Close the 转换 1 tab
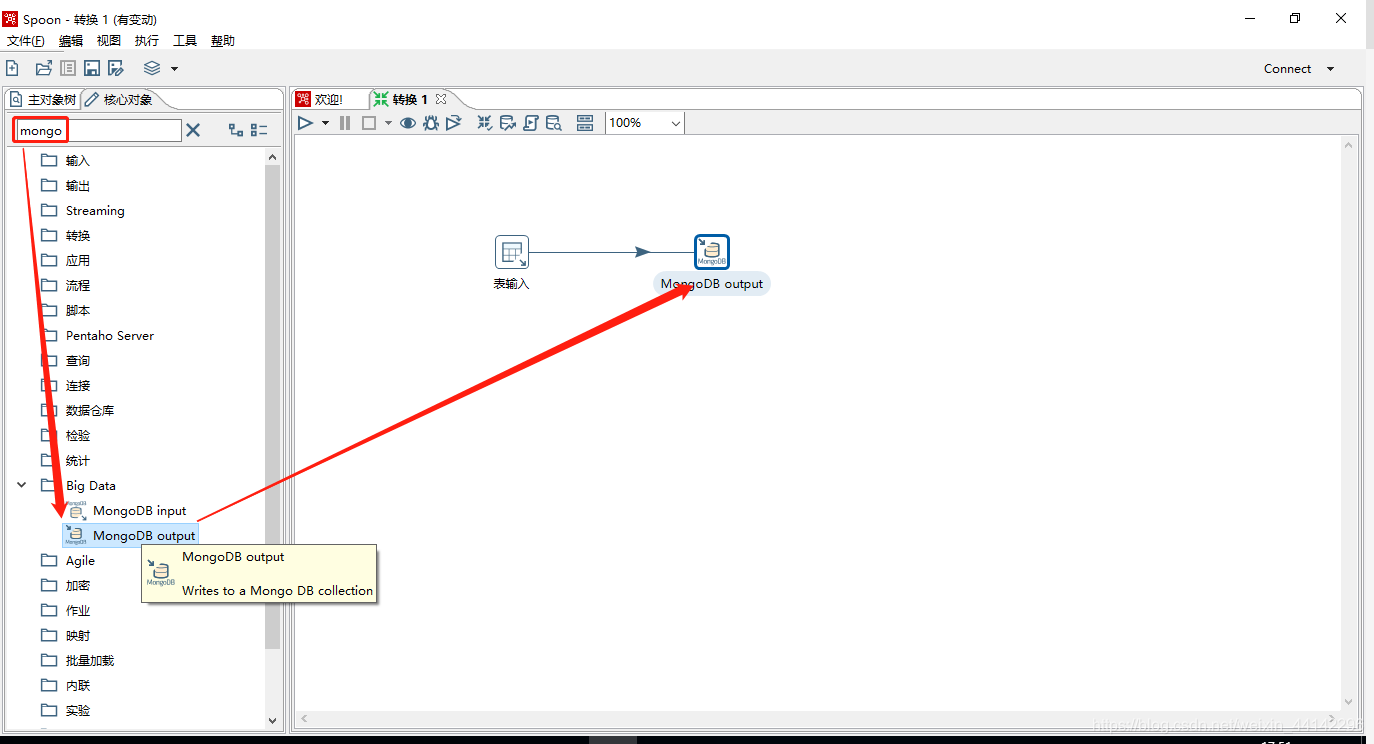 (x=441, y=99)
